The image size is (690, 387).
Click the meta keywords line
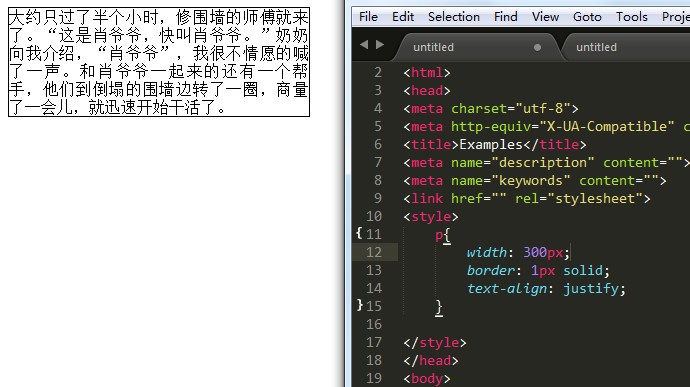[x=535, y=181]
